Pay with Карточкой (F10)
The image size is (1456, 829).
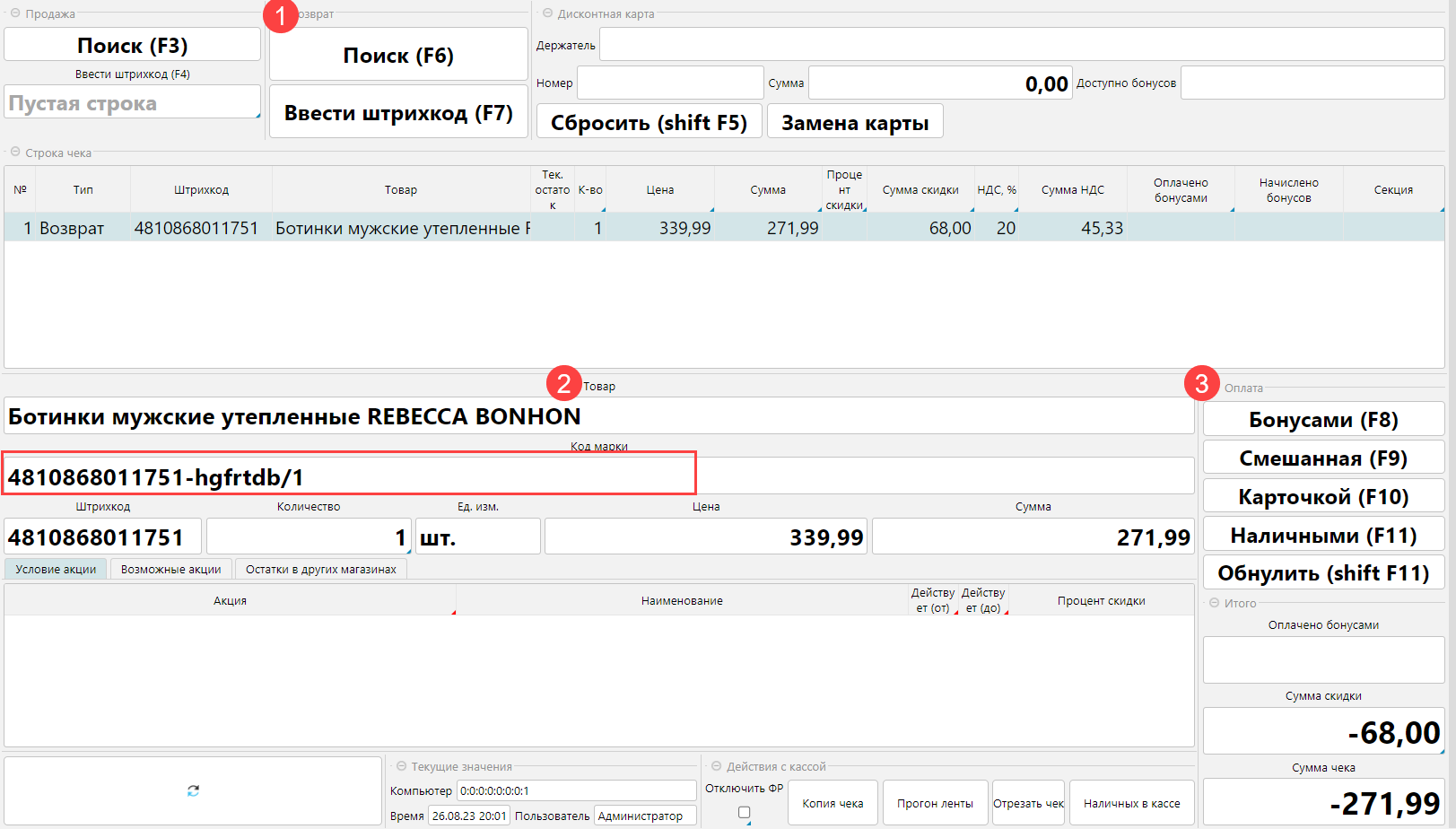[1322, 496]
